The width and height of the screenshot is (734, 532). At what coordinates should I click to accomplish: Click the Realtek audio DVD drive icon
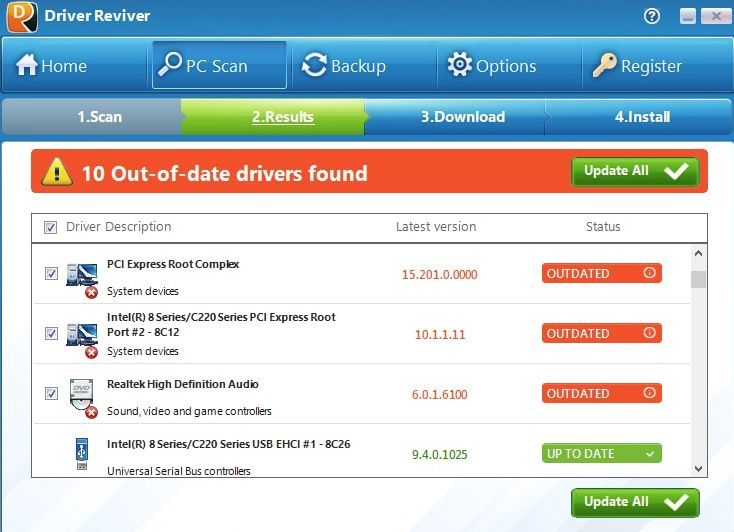pos(82,398)
